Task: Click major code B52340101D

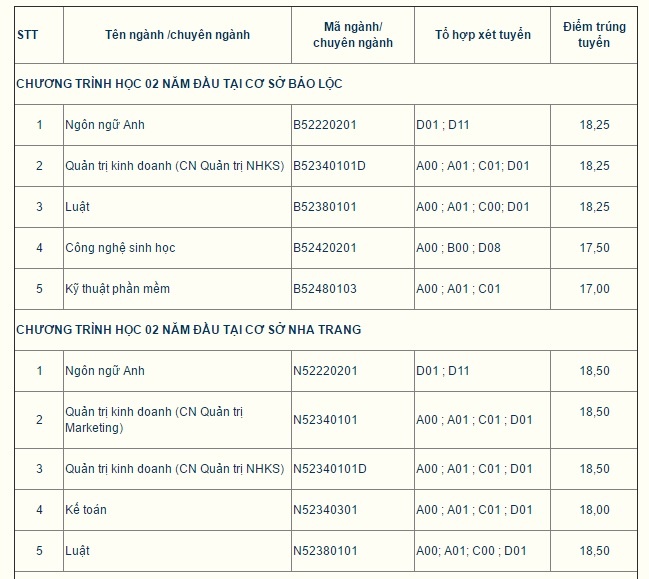Action: pos(329,166)
